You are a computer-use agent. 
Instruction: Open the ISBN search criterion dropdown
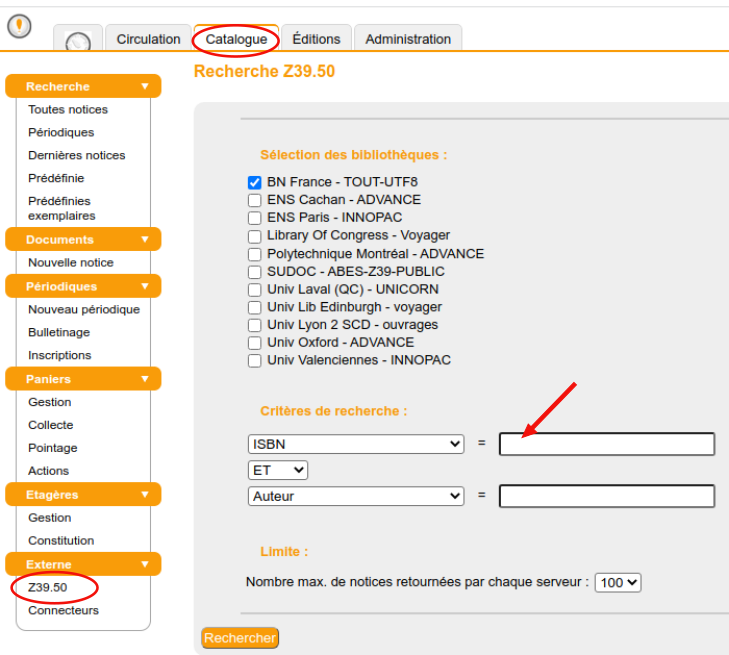tap(355, 444)
